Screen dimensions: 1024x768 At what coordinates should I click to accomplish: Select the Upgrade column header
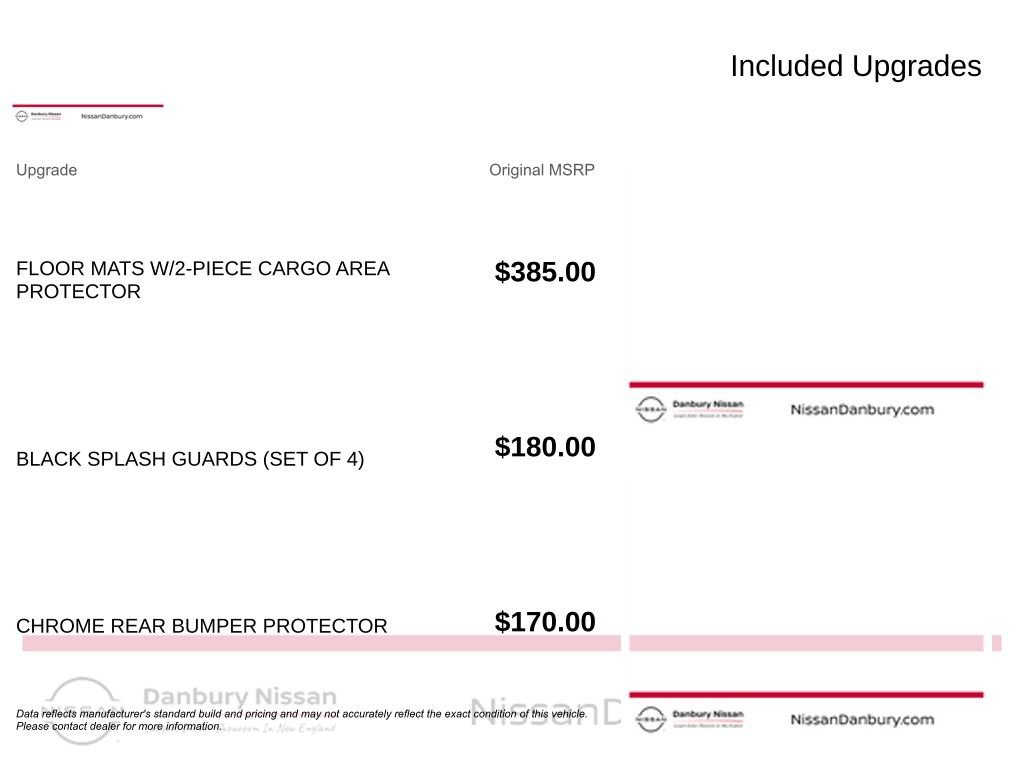coord(46,170)
